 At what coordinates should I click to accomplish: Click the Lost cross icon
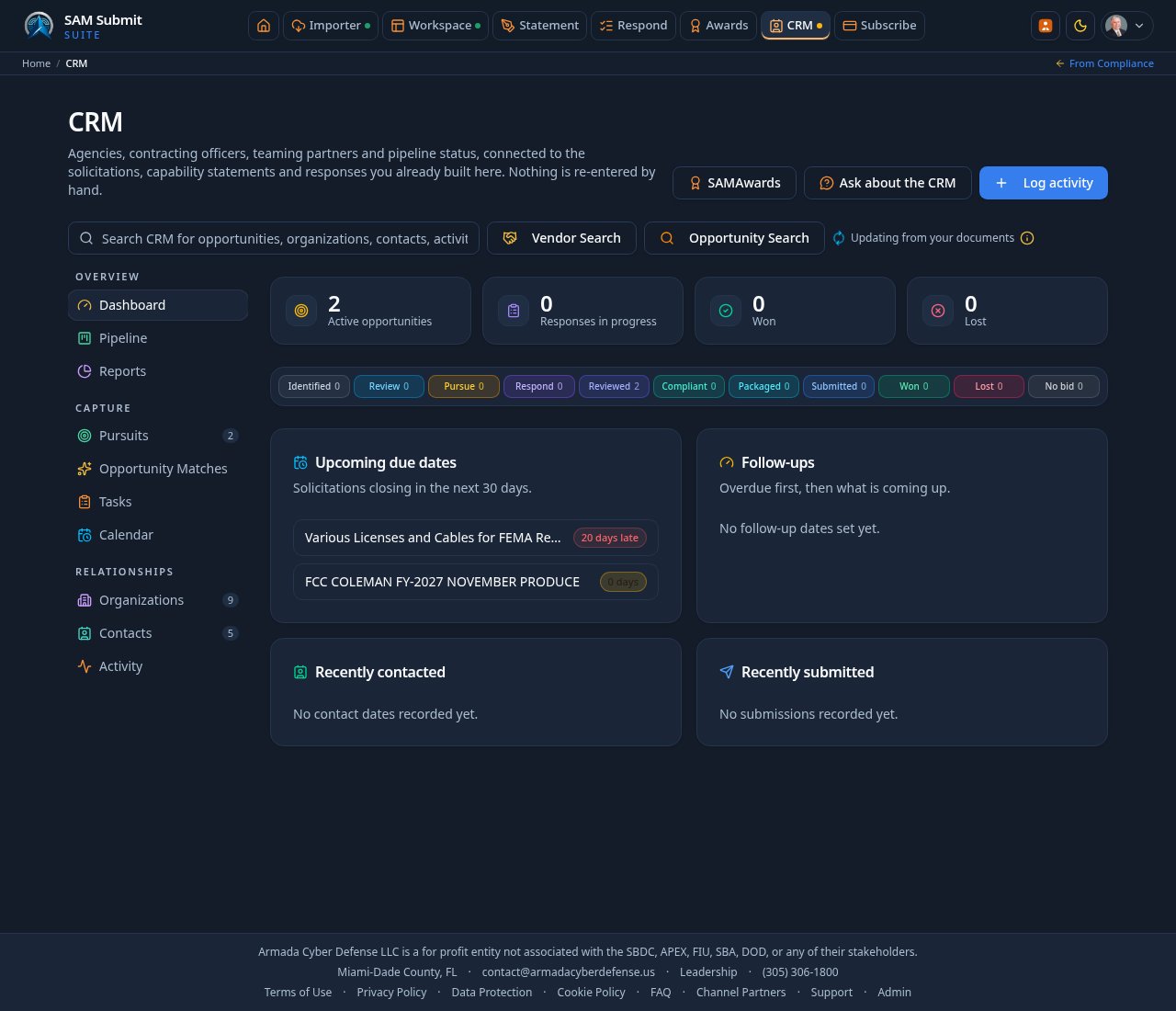(938, 311)
